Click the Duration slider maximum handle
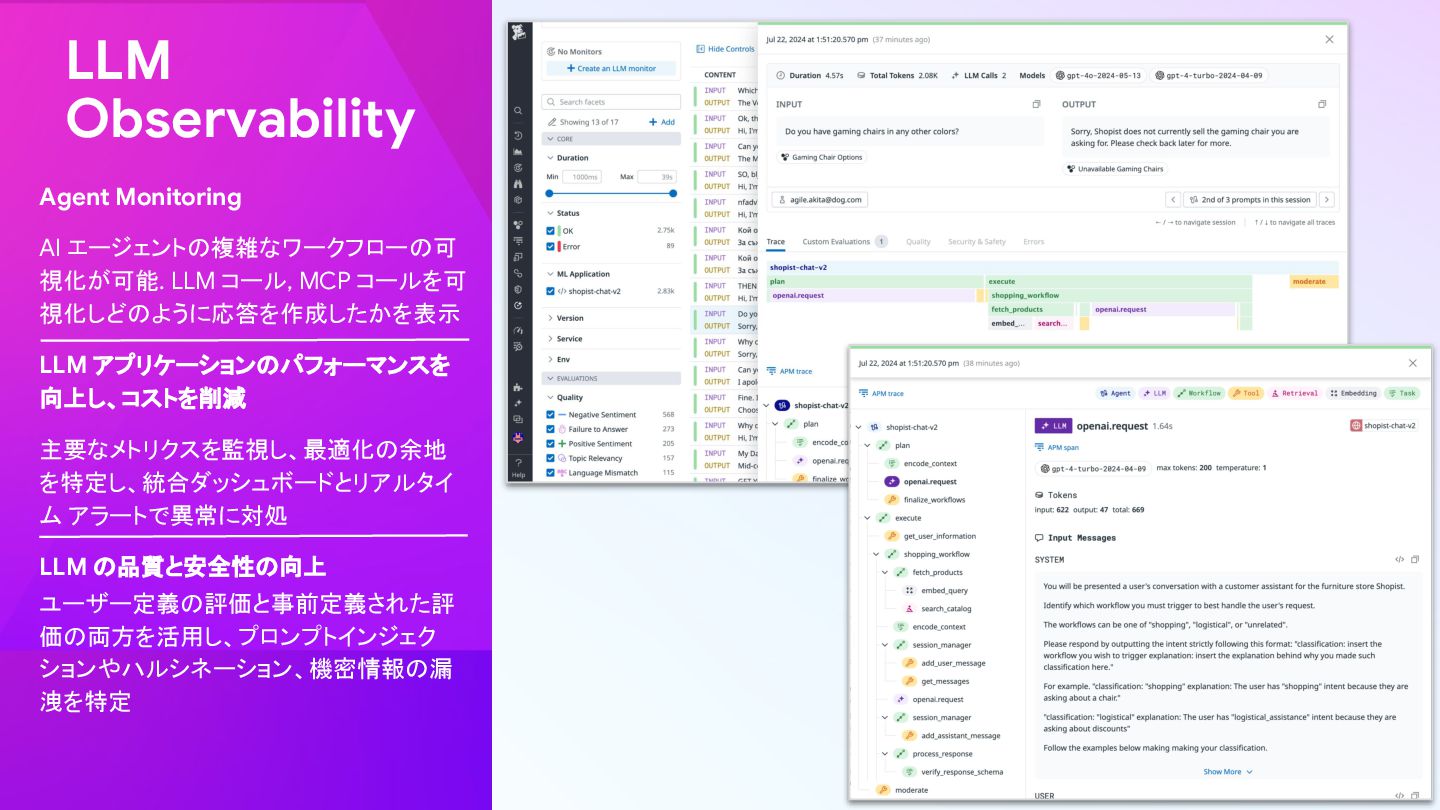This screenshot has height=810, width=1440. coord(673,193)
